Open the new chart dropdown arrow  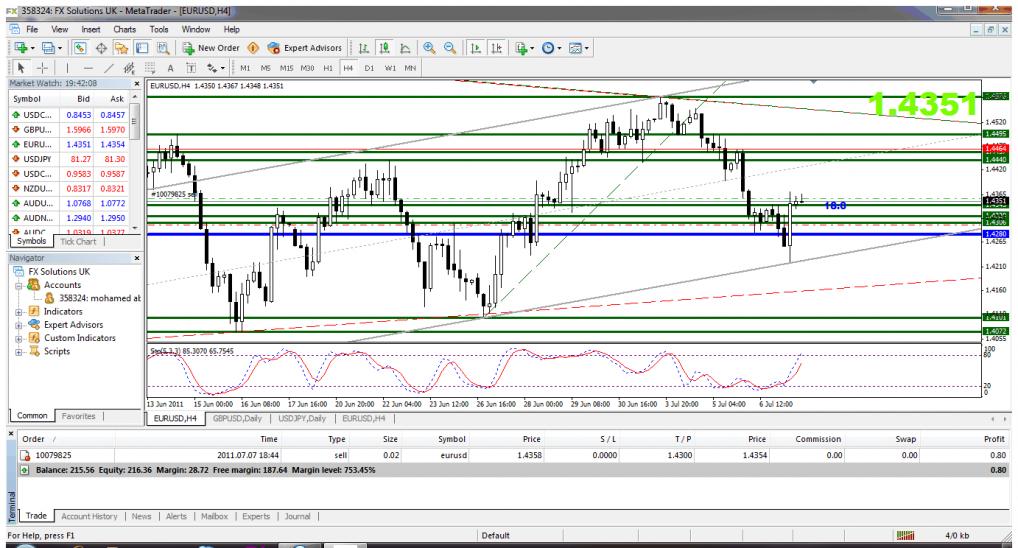[x=31, y=48]
